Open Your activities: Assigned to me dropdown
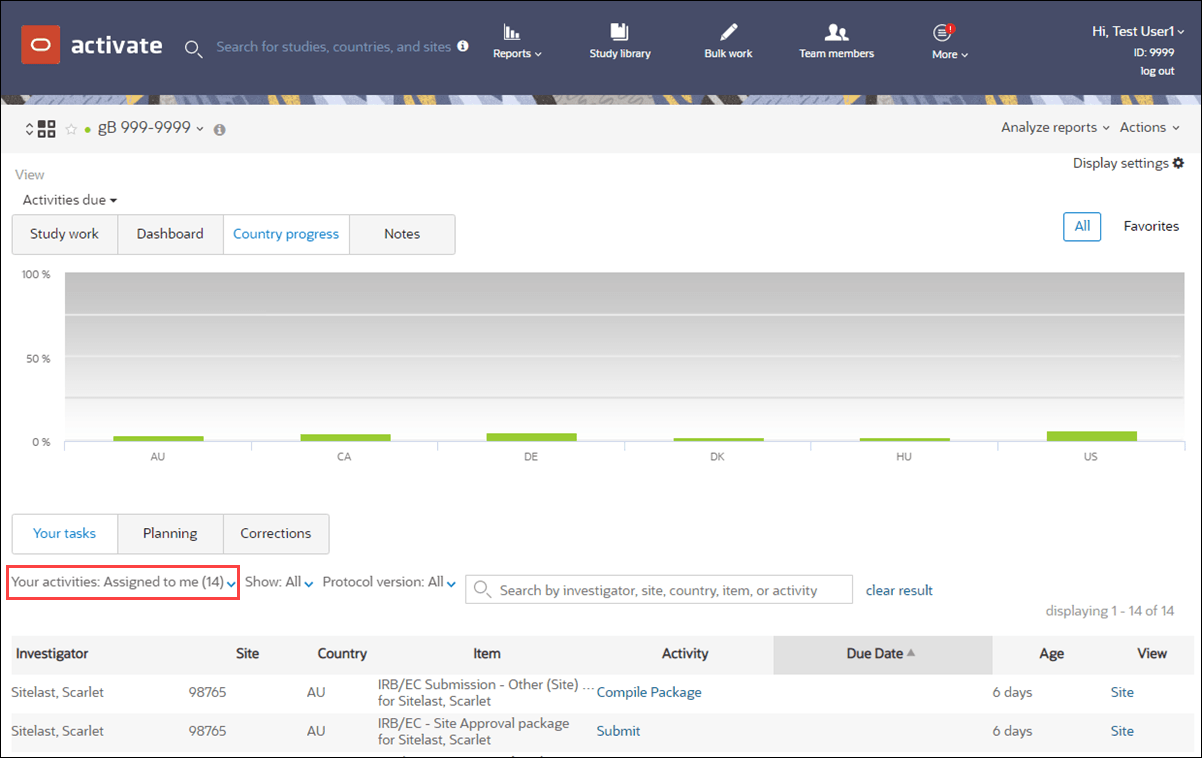 click(x=124, y=582)
